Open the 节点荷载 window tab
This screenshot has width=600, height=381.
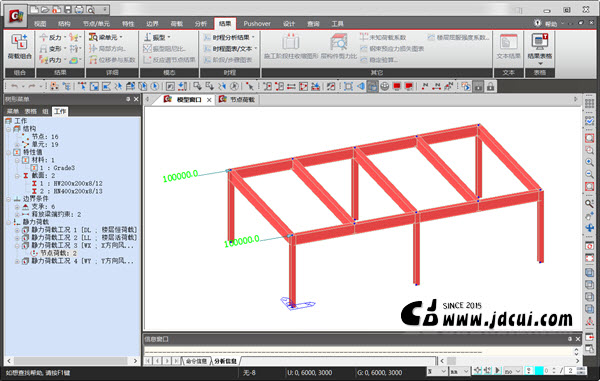pos(237,99)
